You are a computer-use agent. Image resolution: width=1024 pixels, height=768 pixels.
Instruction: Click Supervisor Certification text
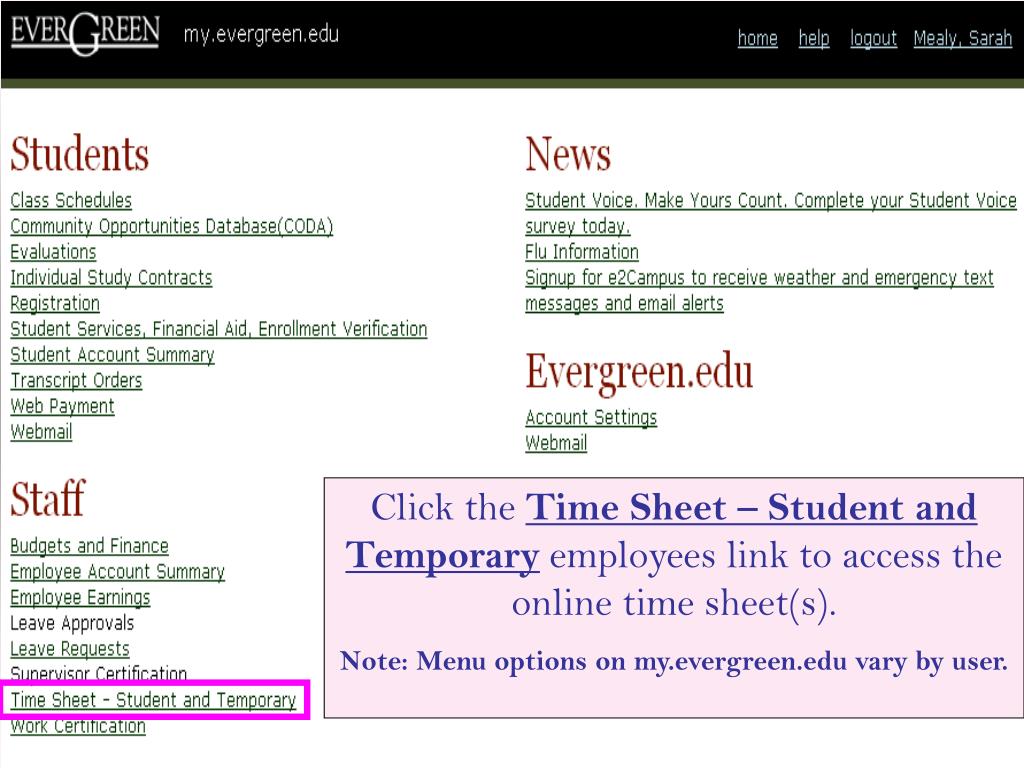99,673
